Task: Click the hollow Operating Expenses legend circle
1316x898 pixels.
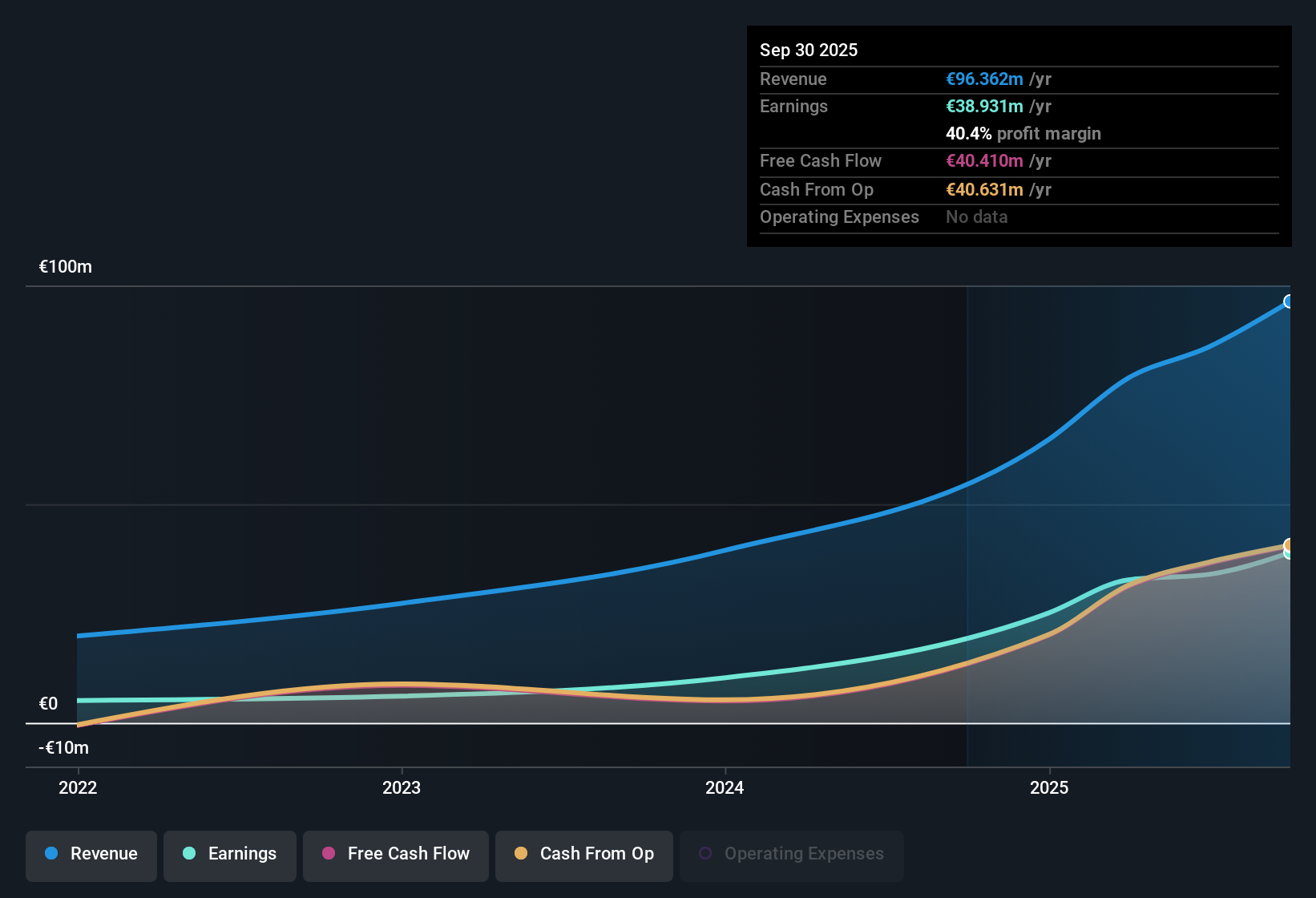Action: pos(705,852)
